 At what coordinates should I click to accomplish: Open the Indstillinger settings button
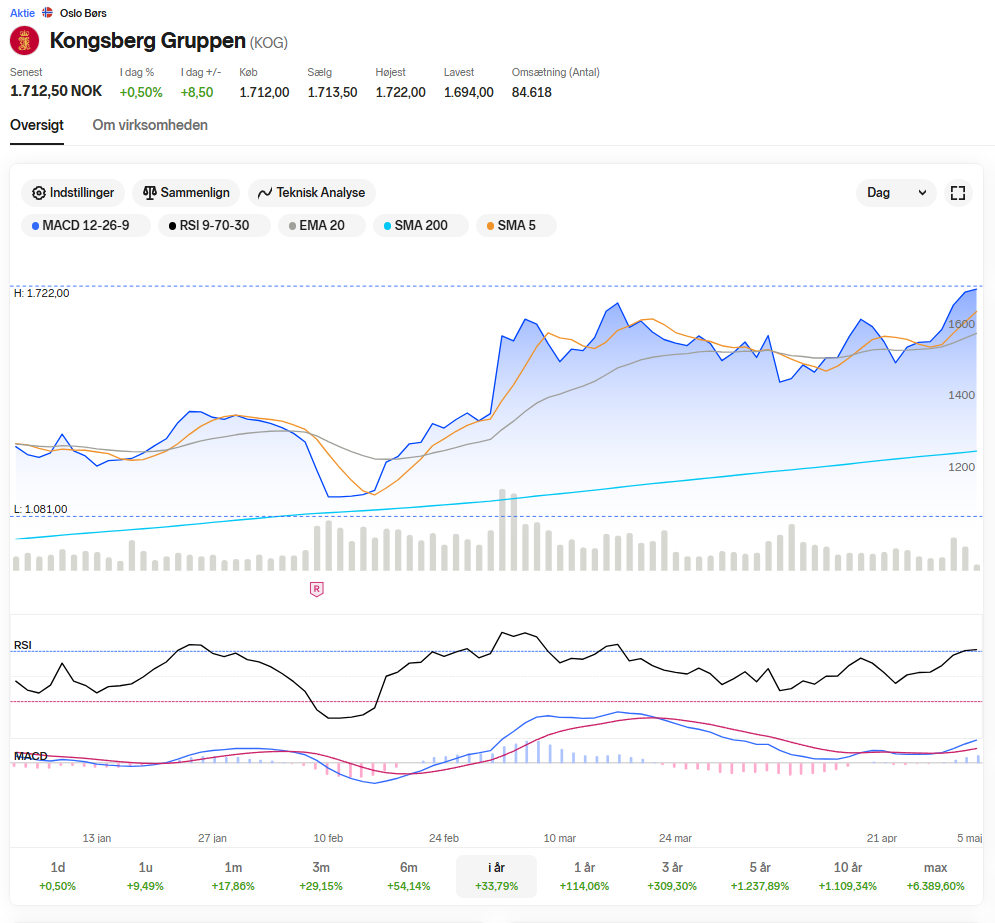(x=73, y=193)
